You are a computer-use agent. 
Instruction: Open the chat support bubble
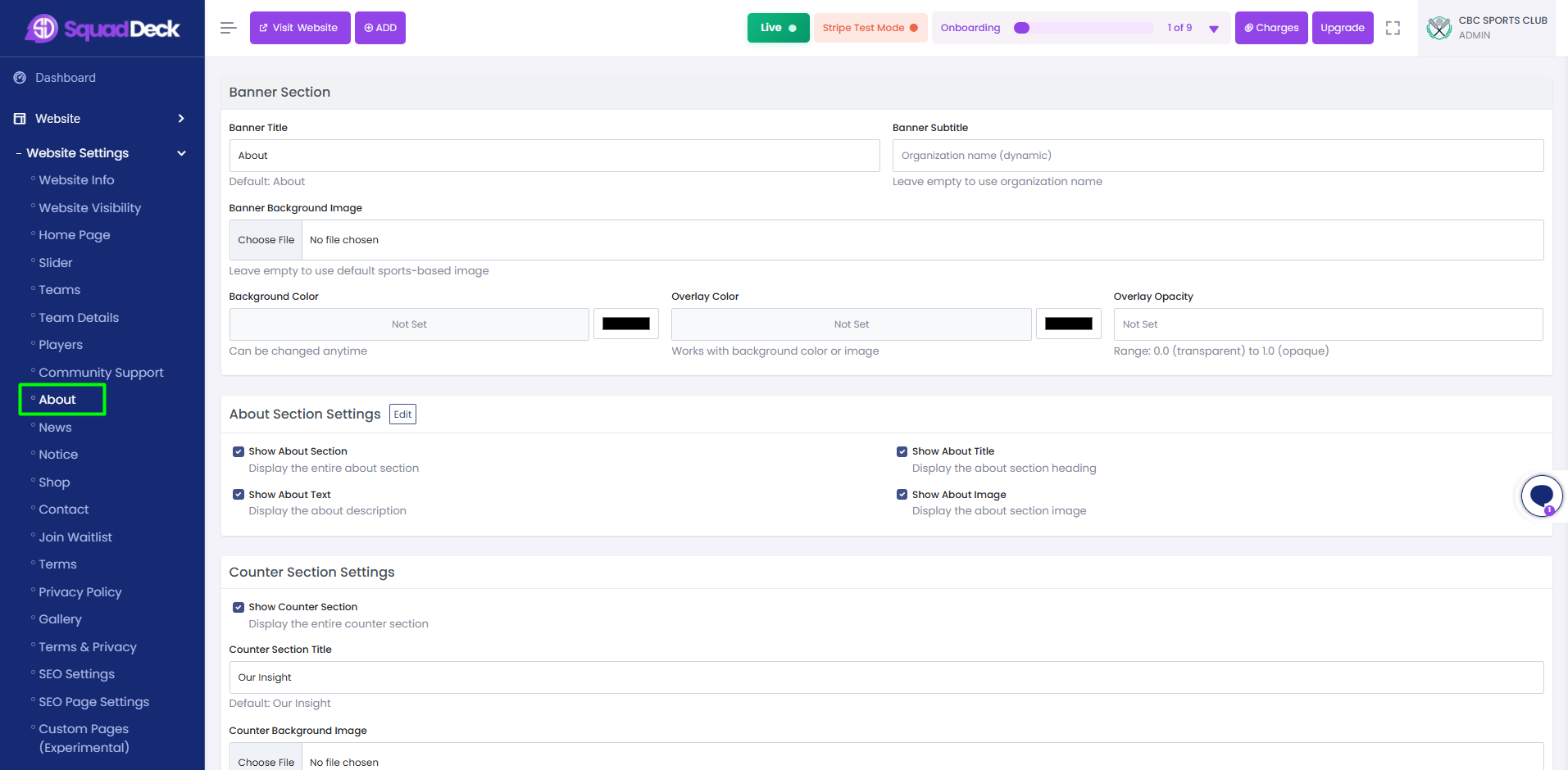pyautogui.click(x=1542, y=496)
